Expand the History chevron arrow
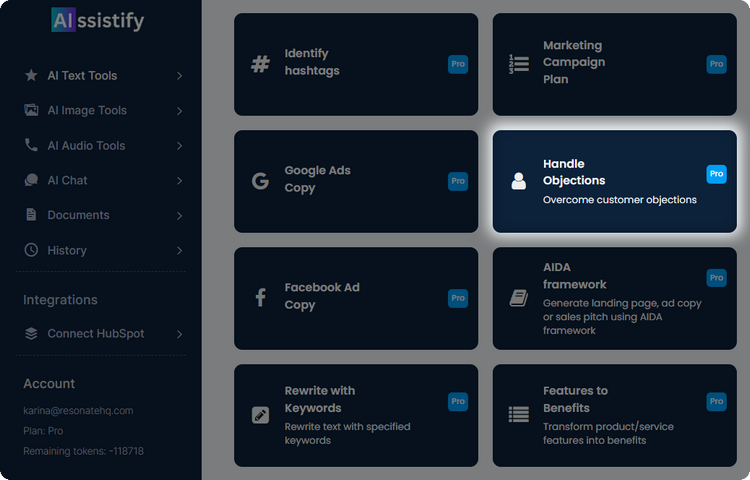The image size is (750, 480). click(179, 251)
